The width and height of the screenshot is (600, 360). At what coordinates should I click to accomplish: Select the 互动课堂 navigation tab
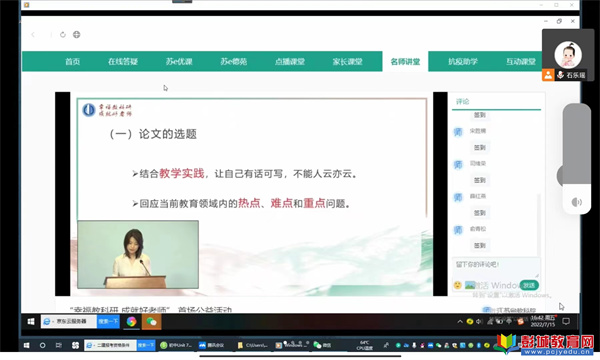(x=520, y=62)
